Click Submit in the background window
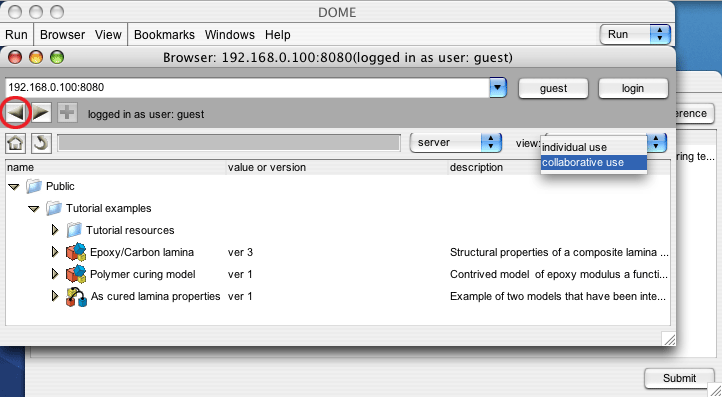722x397 pixels. [679, 378]
